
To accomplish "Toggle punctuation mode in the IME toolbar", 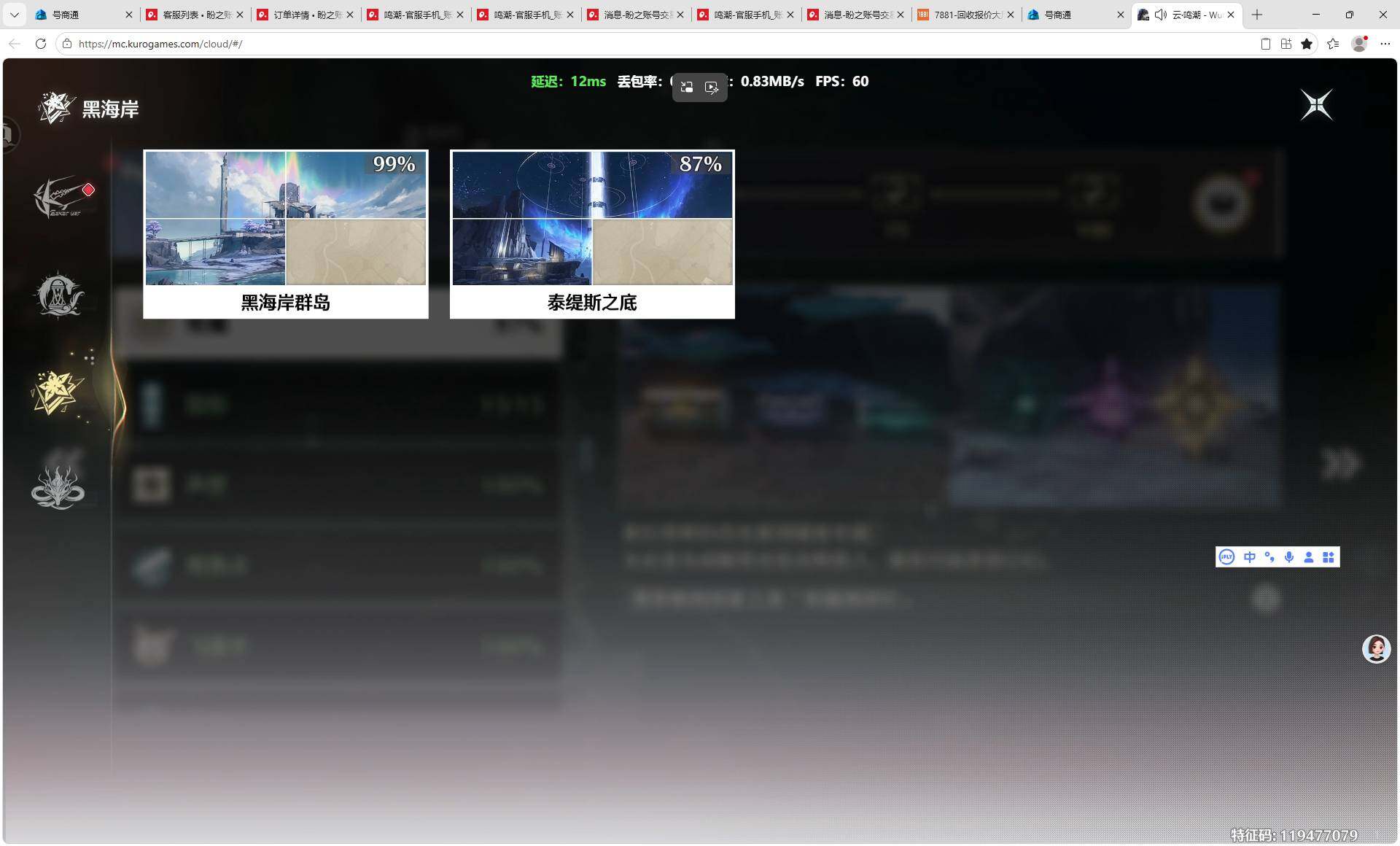I will pos(1269,557).
